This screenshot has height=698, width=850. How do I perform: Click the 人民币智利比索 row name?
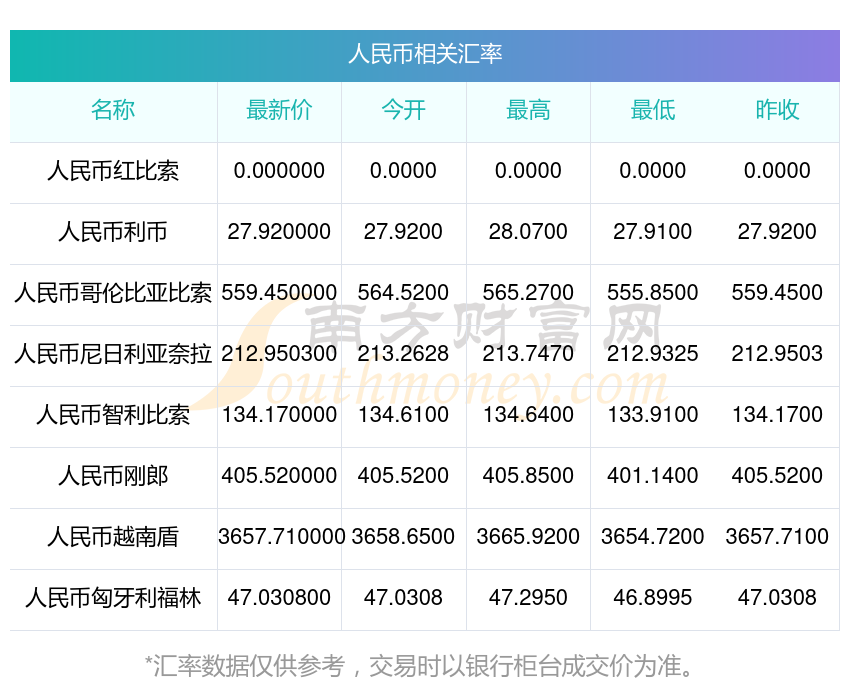113,415
